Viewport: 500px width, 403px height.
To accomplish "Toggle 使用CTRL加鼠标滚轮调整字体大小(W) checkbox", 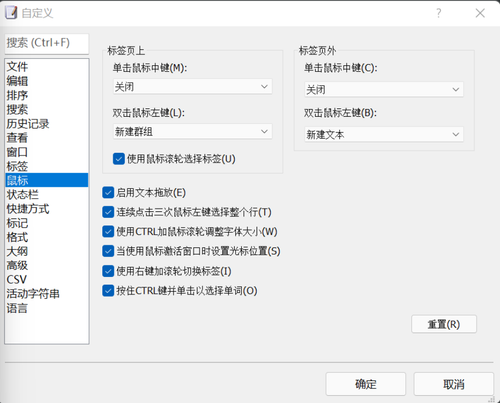I will pyautogui.click(x=108, y=232).
